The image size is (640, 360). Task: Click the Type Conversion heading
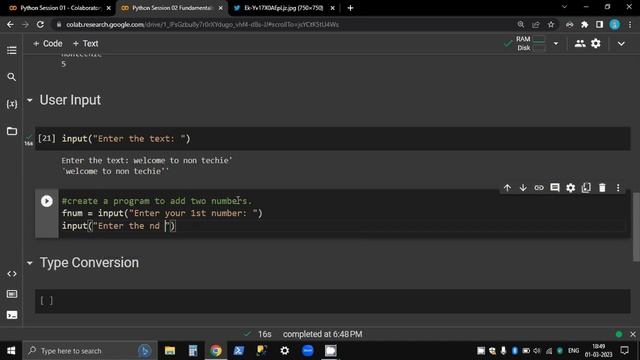tap(89, 263)
